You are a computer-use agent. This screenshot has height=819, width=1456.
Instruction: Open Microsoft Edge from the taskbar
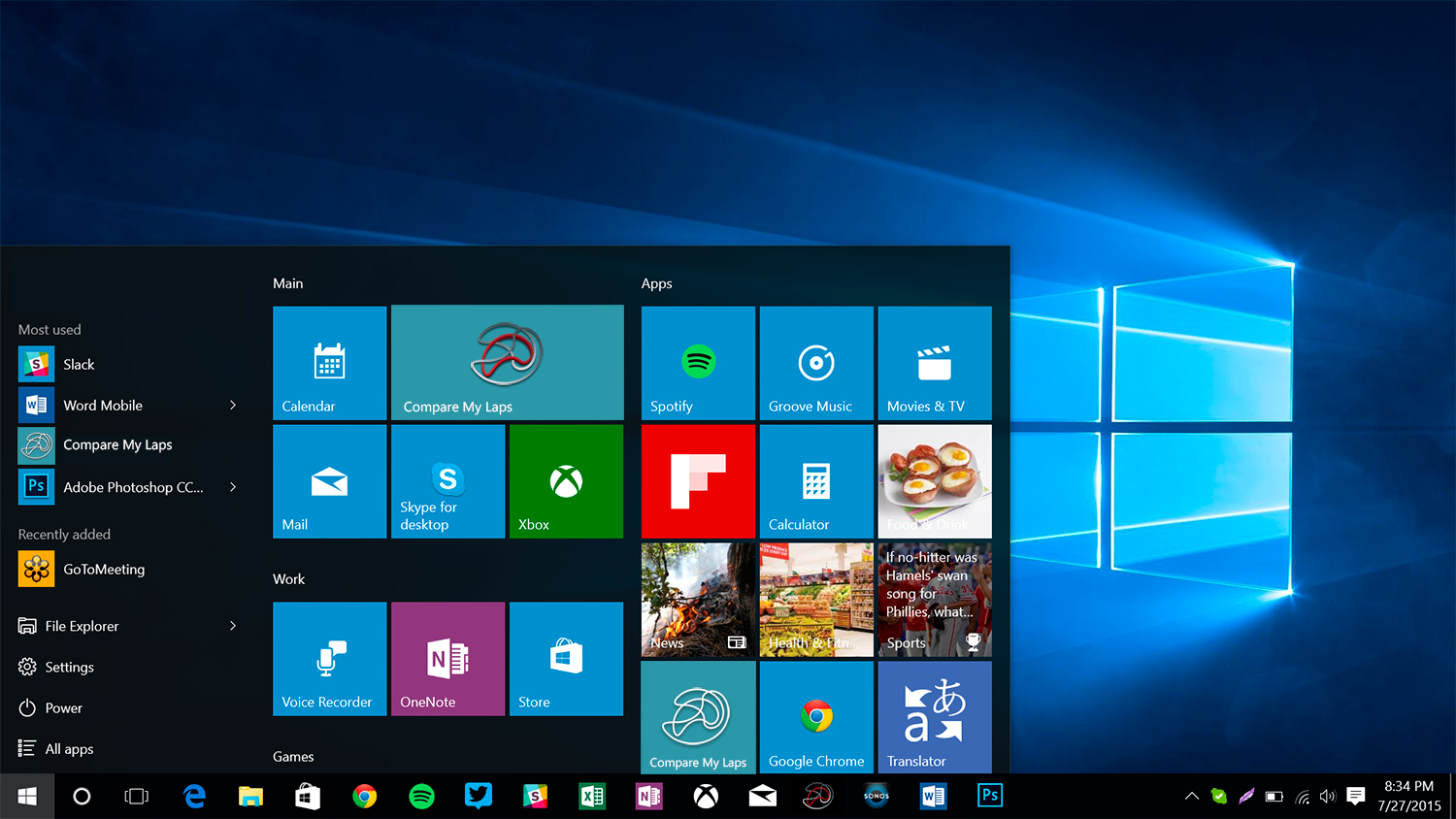coord(195,797)
